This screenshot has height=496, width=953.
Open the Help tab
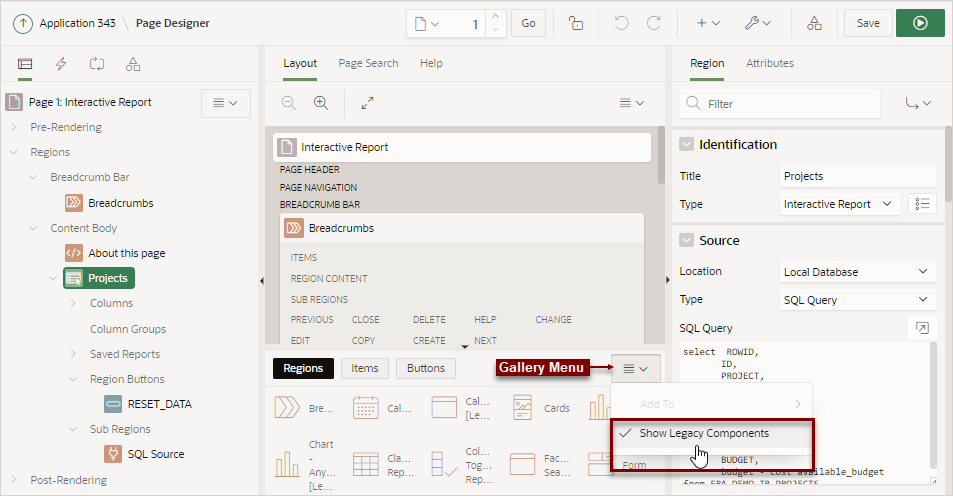click(x=431, y=63)
